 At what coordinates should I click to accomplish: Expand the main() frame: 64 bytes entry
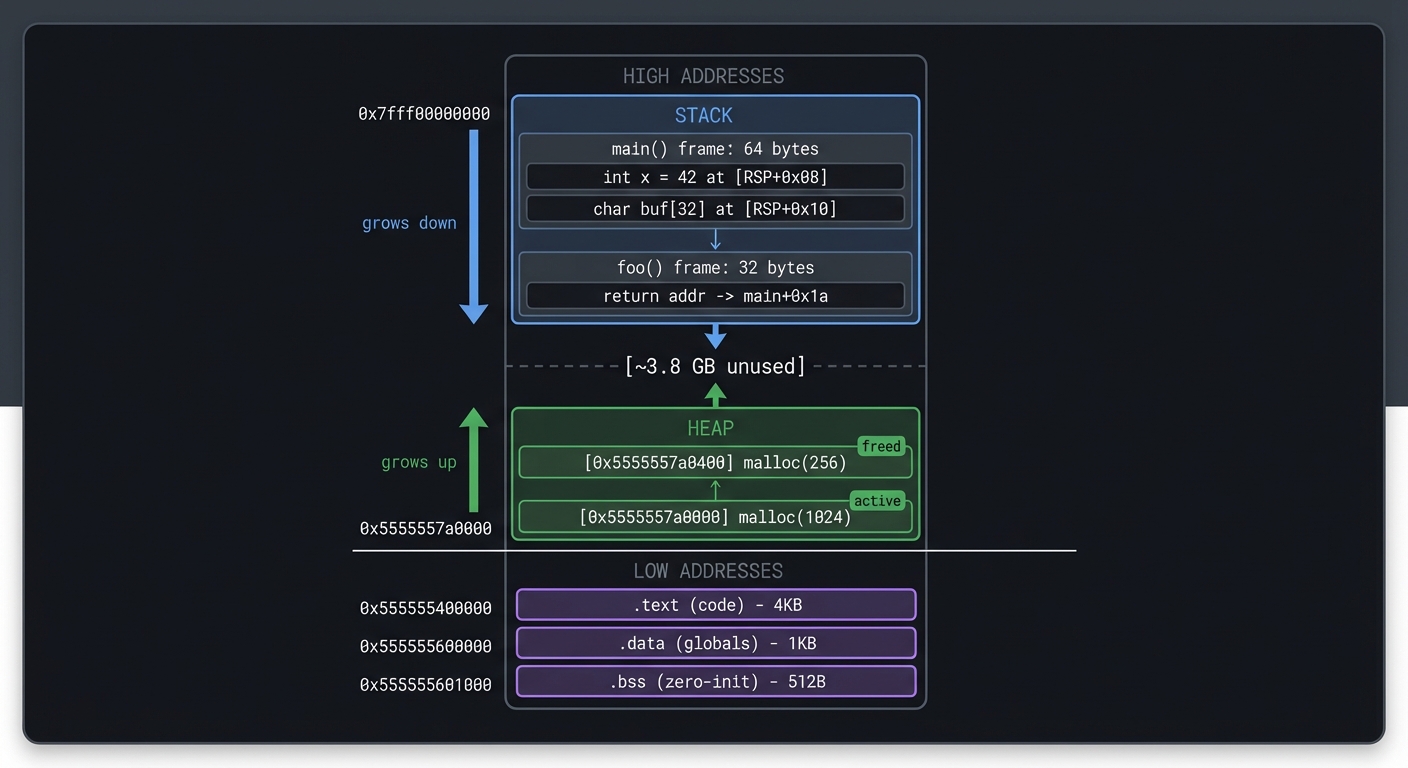pos(715,148)
